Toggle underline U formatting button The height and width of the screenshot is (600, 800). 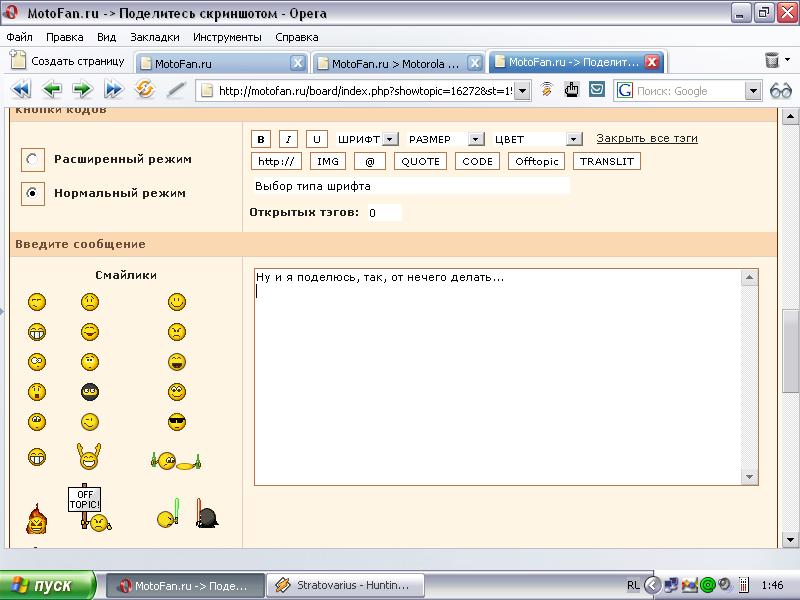[x=316, y=139]
